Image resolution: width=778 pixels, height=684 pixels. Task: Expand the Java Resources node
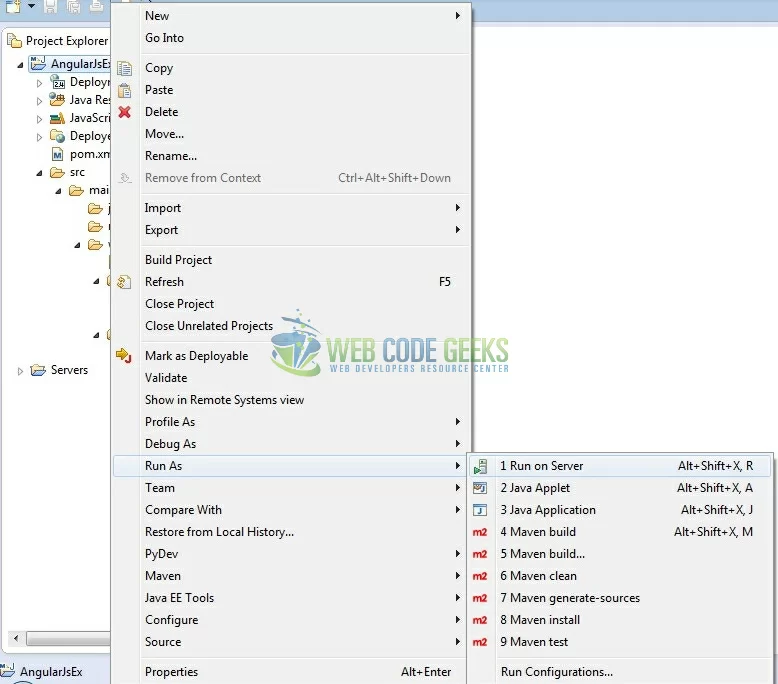pos(39,101)
